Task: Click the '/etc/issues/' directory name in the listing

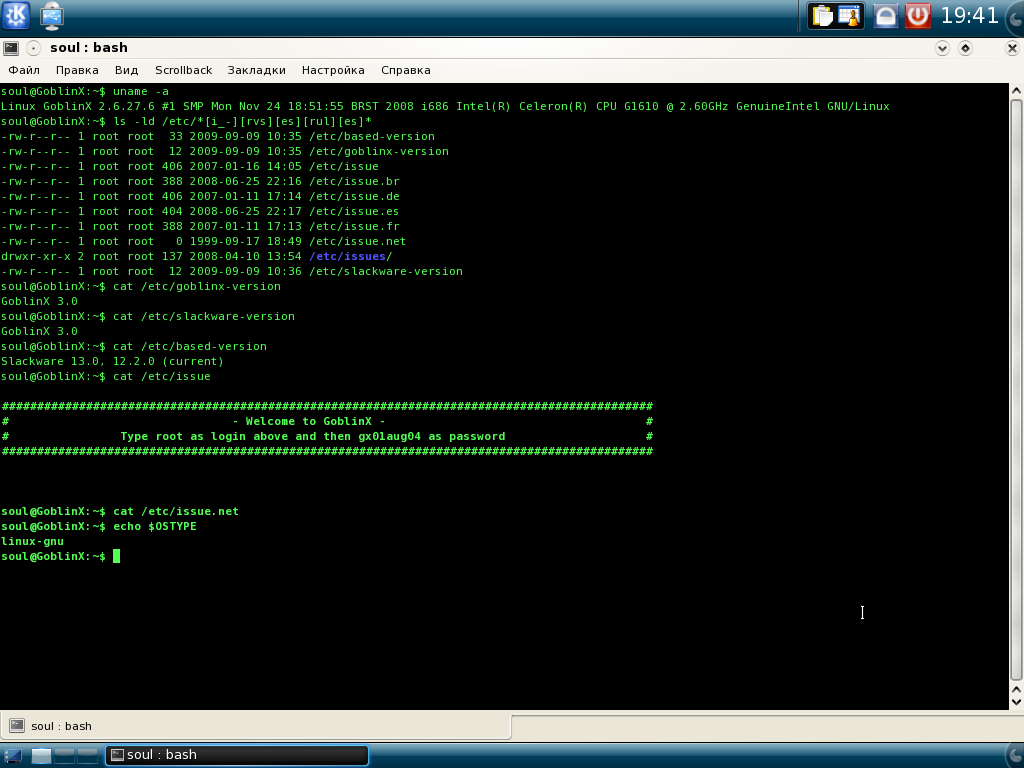Action: point(351,257)
